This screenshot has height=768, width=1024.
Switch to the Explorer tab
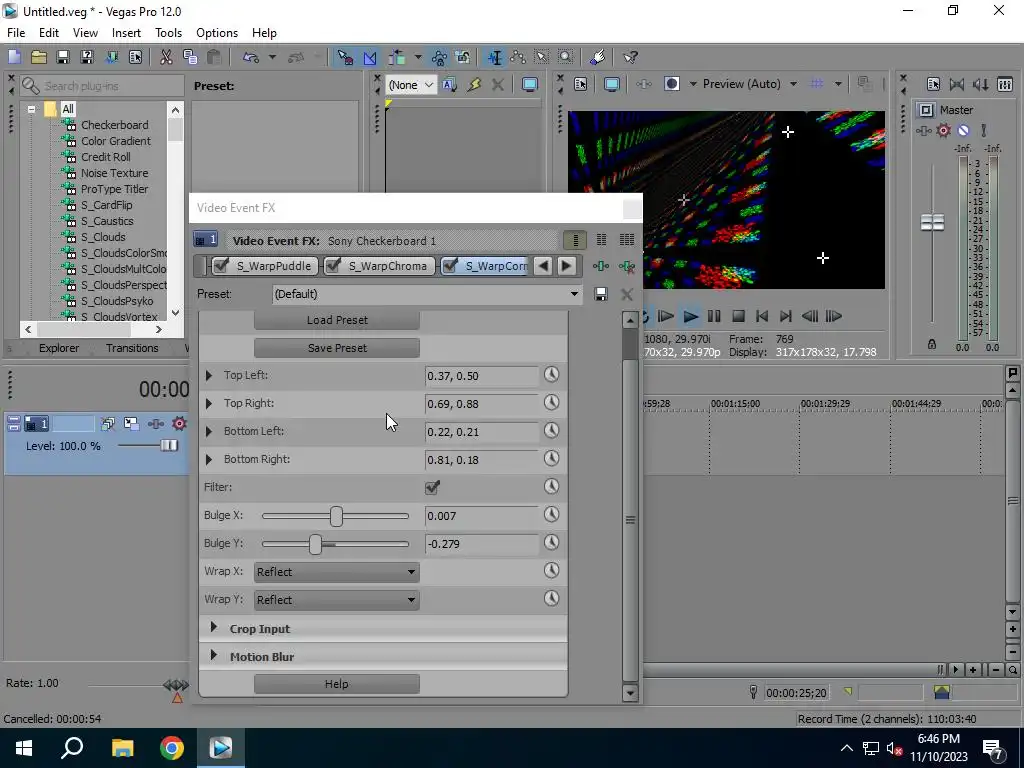[x=59, y=348]
